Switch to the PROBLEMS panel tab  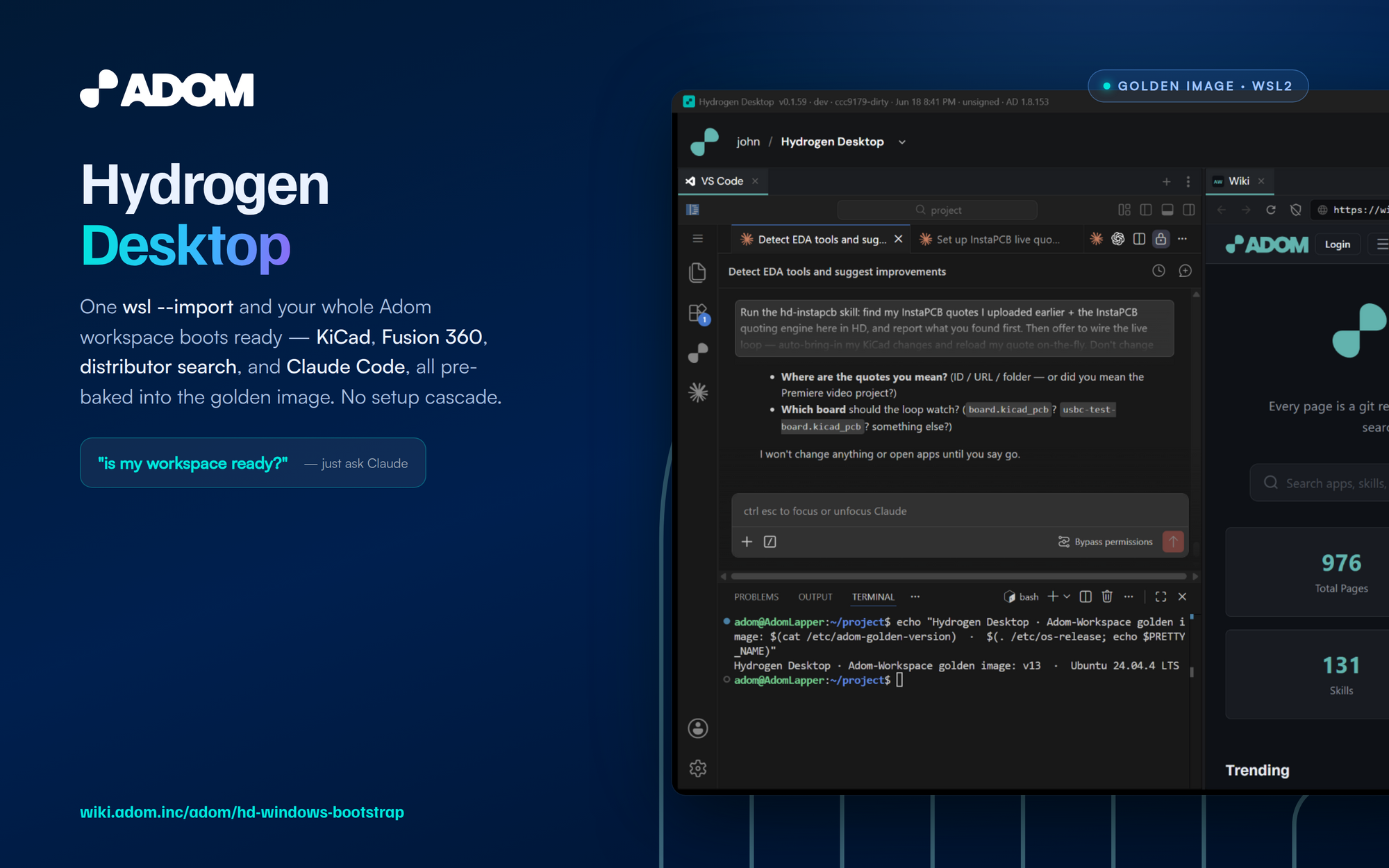tap(756, 597)
